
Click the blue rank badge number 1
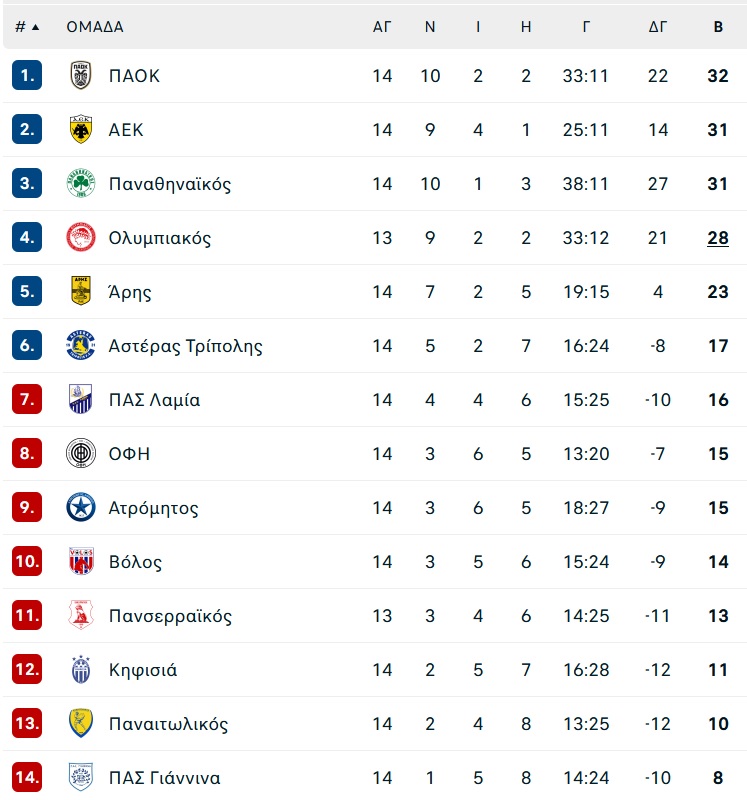[x=27, y=76]
